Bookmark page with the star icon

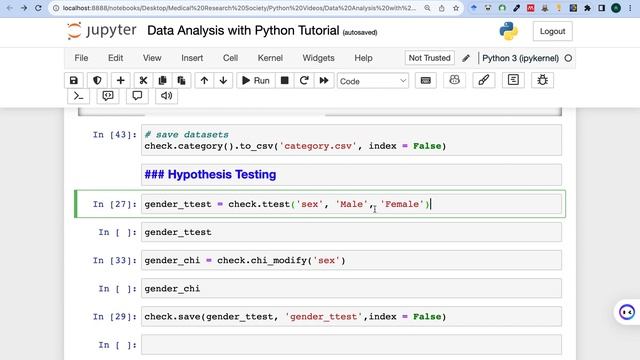click(x=456, y=8)
